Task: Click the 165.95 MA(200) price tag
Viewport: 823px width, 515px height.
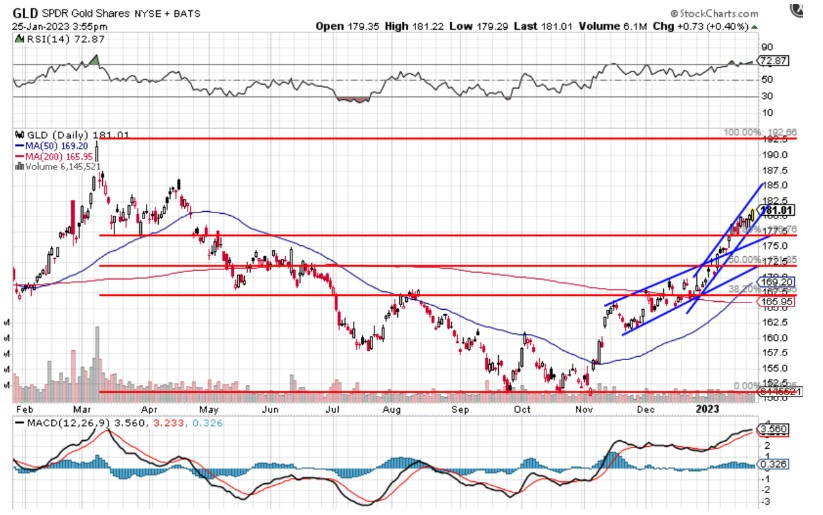Action: 776,301
